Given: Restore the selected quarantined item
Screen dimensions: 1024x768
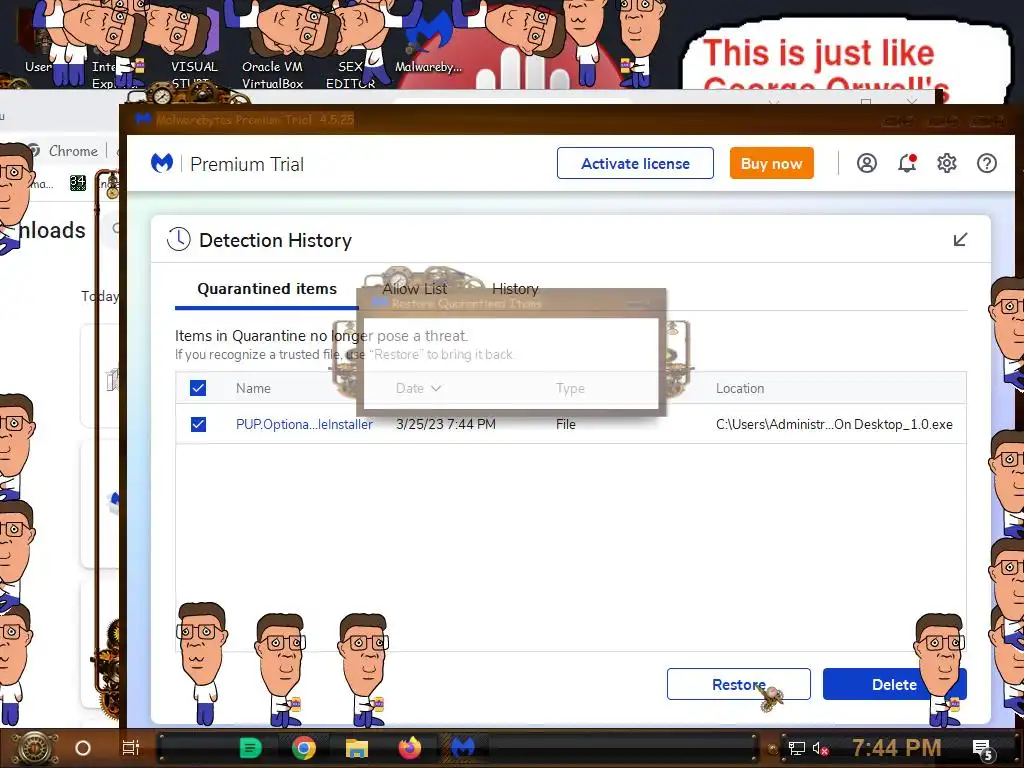Looking at the screenshot, I should [739, 684].
